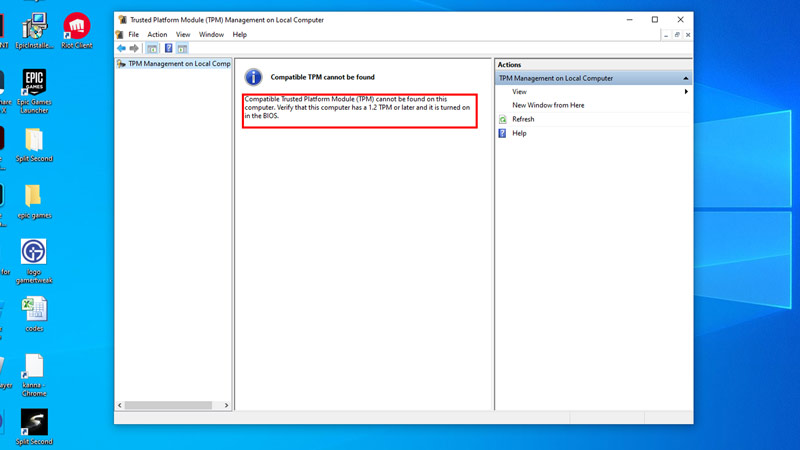Image resolution: width=800 pixels, height=450 pixels.
Task: Click the left arrow of tree pane scrollbar
Action: point(120,405)
